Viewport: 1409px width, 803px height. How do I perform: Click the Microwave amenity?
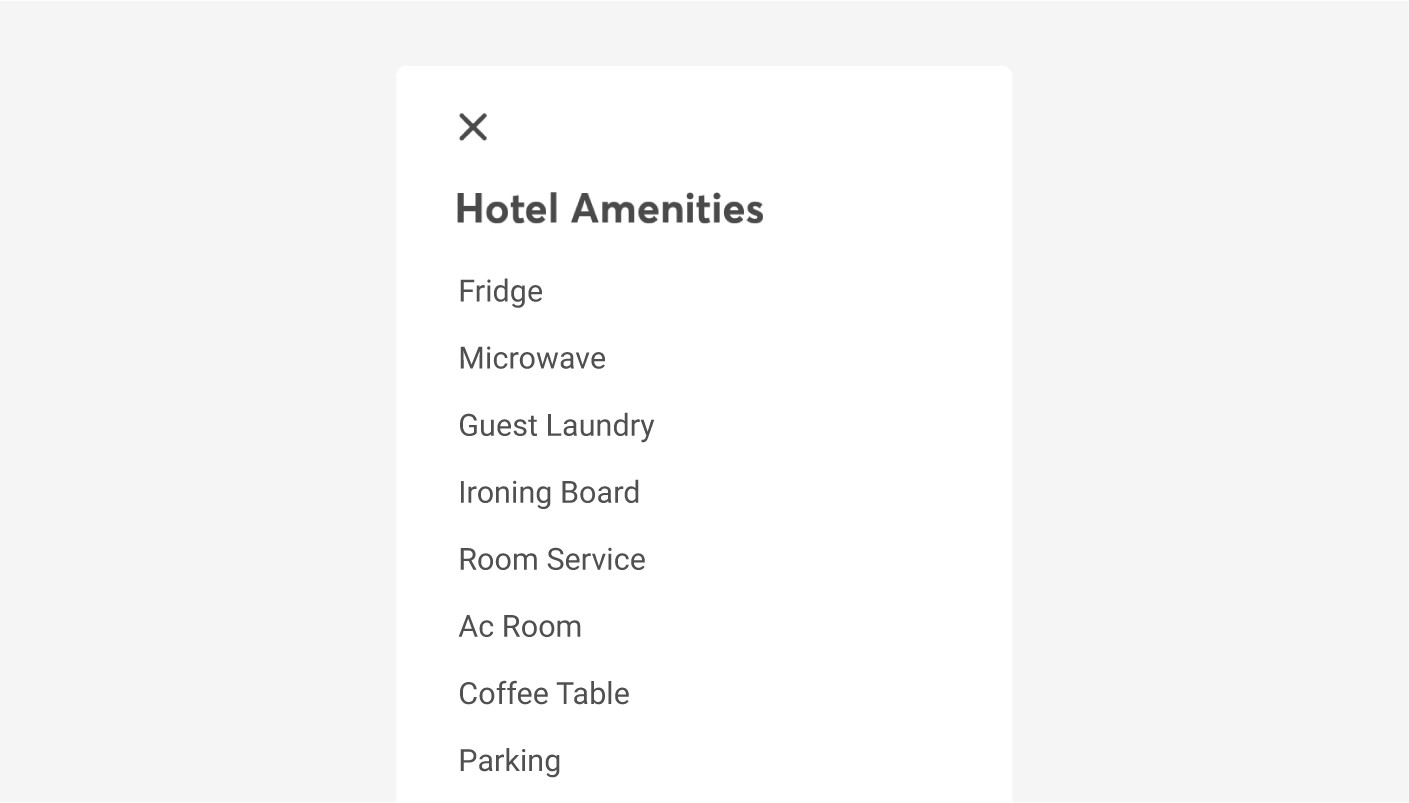(x=532, y=358)
